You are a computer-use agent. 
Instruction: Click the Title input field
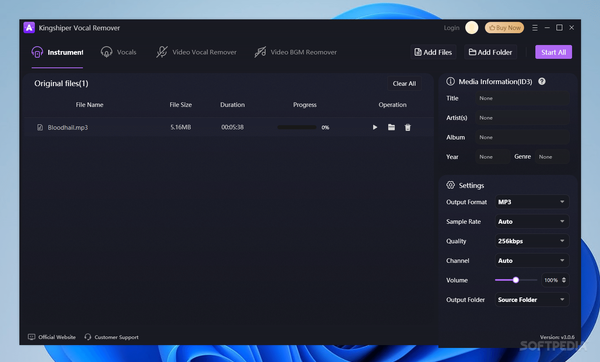tap(522, 98)
